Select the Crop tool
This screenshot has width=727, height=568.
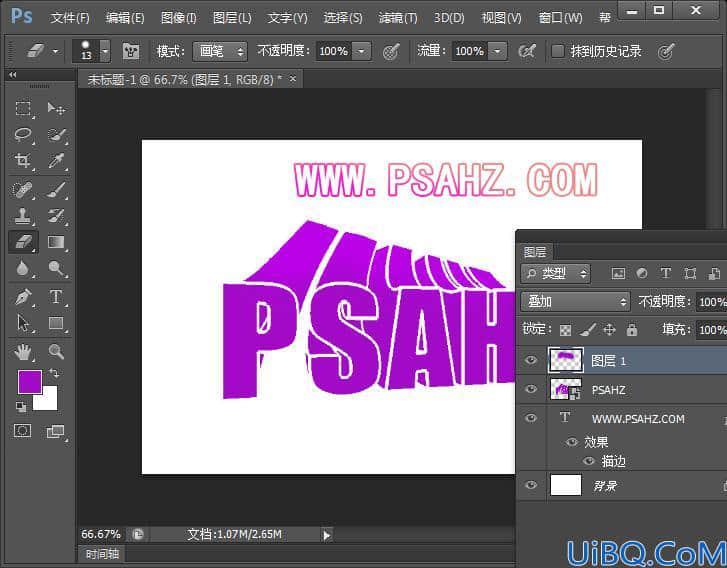[23, 160]
